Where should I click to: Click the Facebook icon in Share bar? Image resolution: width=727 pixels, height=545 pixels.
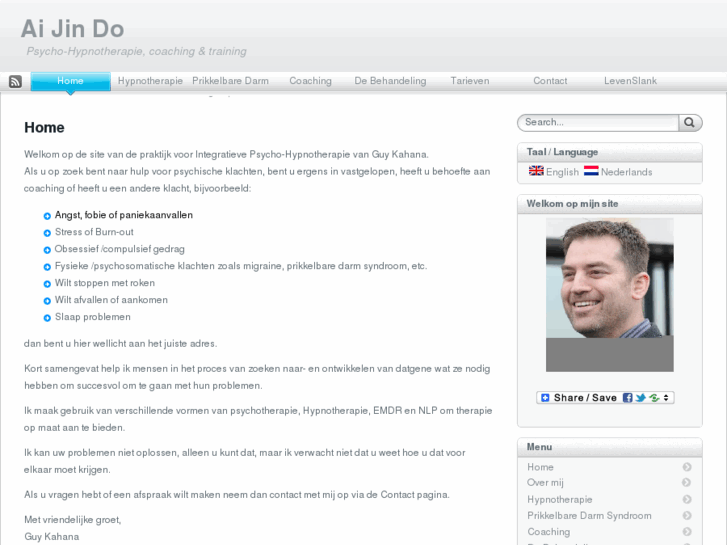point(627,398)
